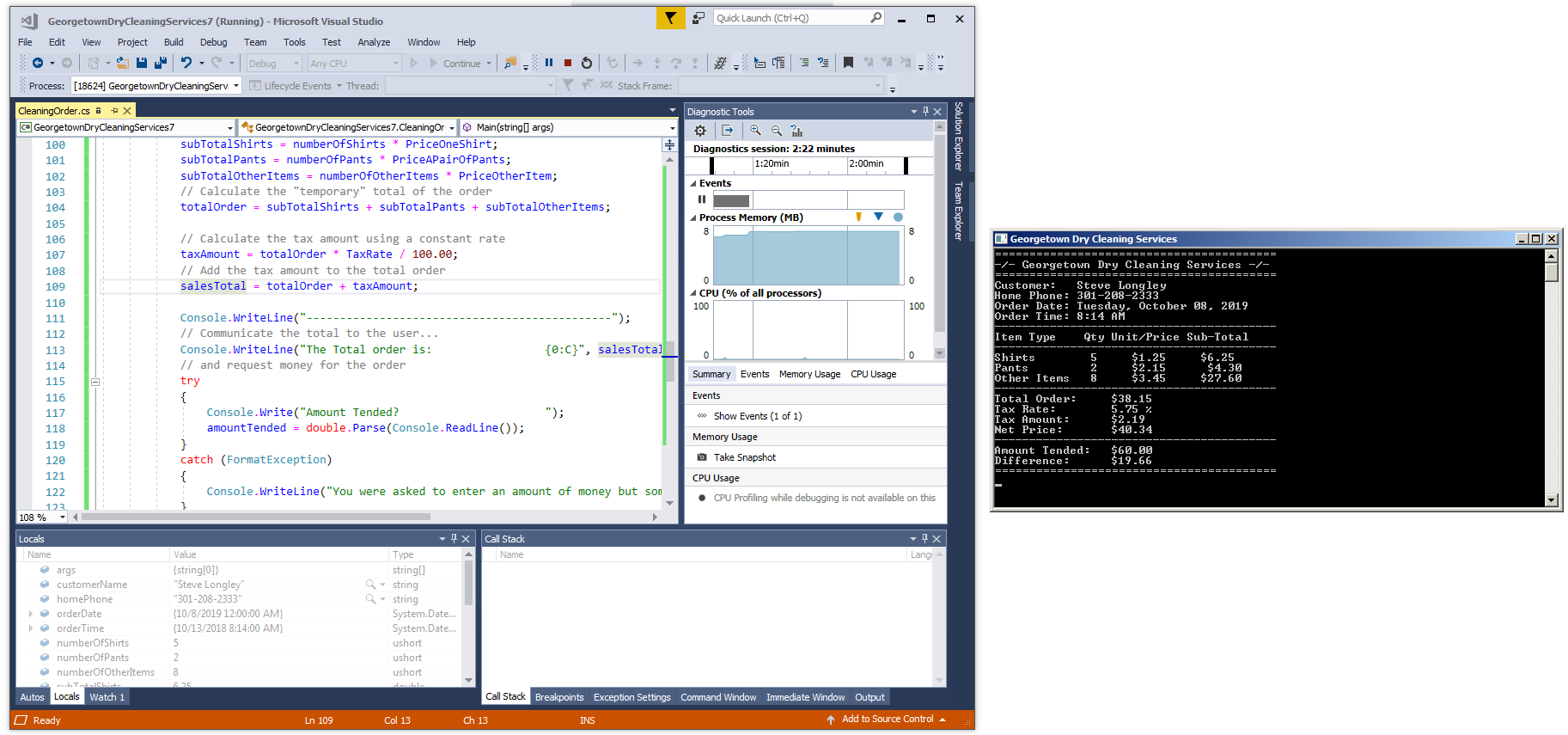Image resolution: width=1568 pixels, height=735 pixels.
Task: Click Reset View chart icon in Diagnostic Tools
Action: [x=797, y=131]
